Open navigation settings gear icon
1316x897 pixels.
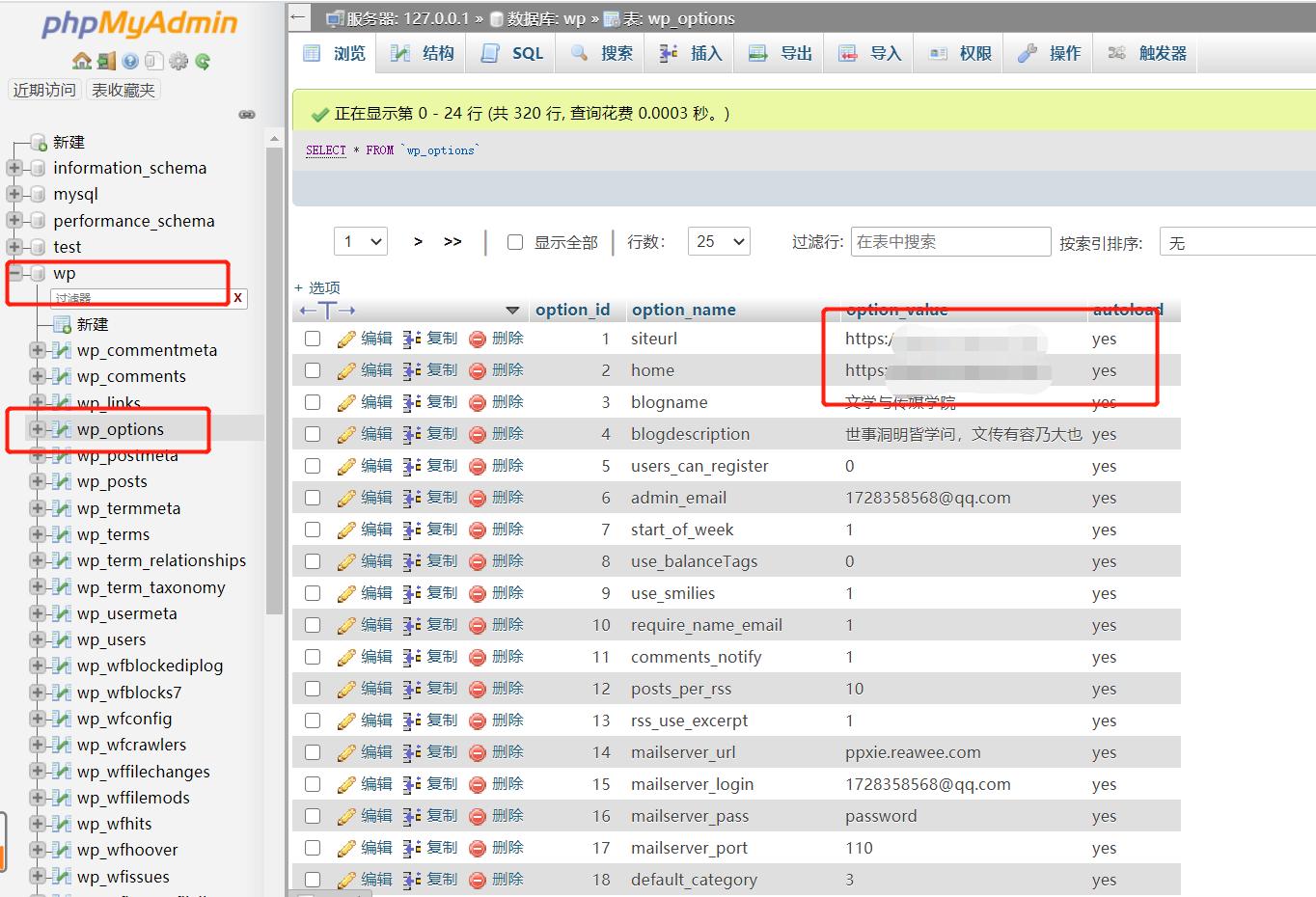(178, 61)
